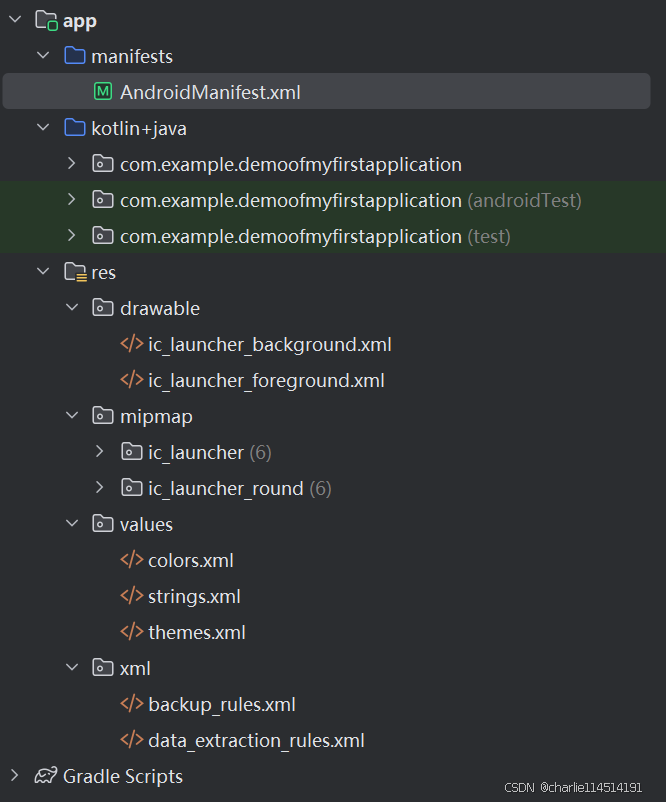Screen dimensions: 666x802
Task: Click the xml folder icon
Action: [x=103, y=668]
